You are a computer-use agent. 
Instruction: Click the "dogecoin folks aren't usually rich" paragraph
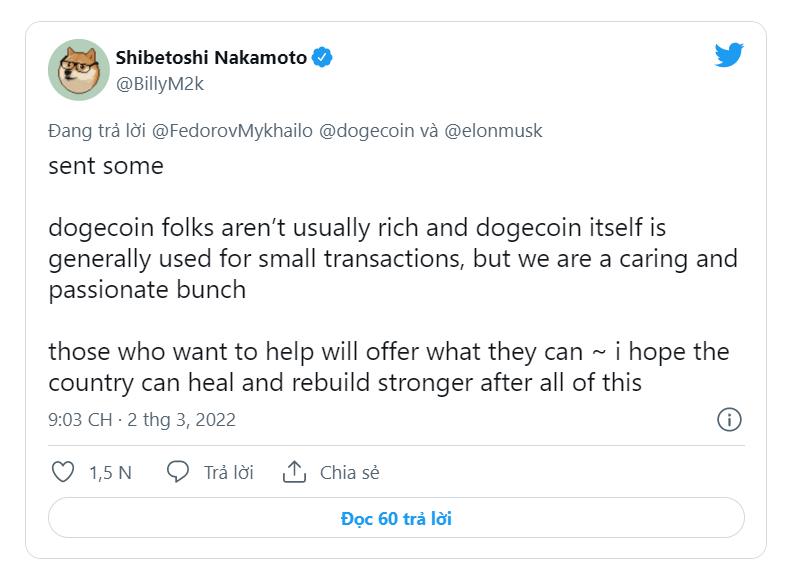pyautogui.click(x=392, y=259)
